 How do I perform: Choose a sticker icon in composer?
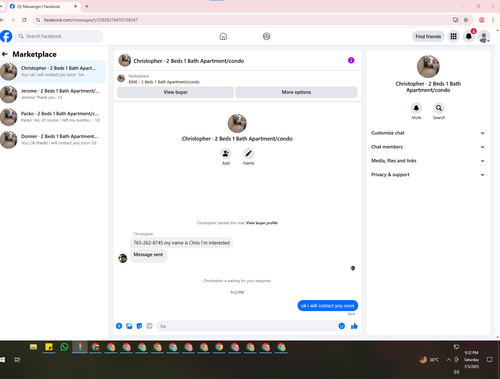(x=139, y=326)
